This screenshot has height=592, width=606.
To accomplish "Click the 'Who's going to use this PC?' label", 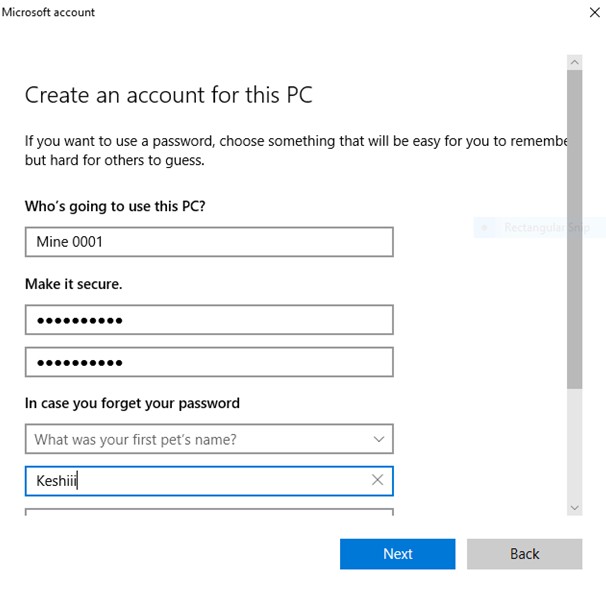I will click(115, 206).
